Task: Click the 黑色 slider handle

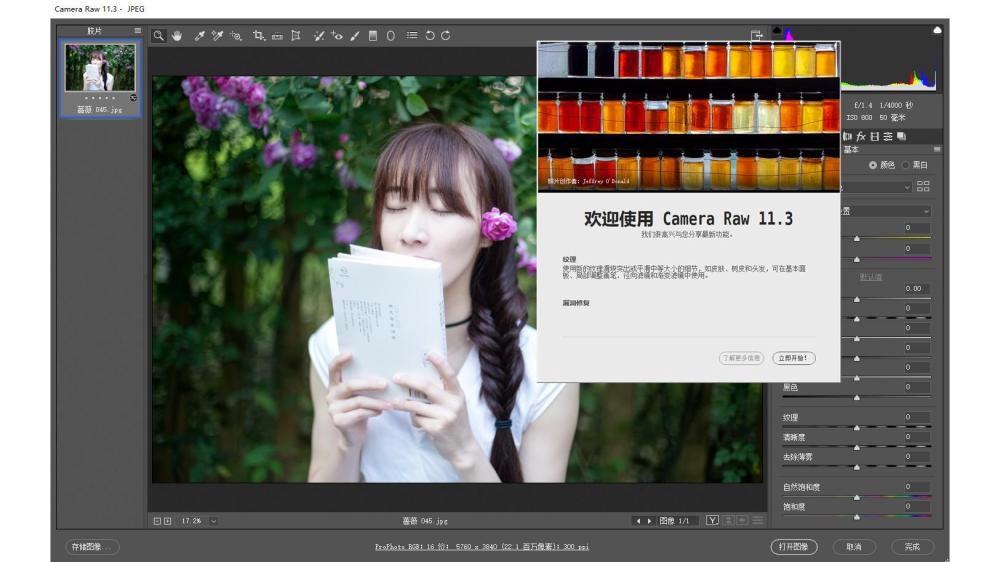Action: [857, 398]
